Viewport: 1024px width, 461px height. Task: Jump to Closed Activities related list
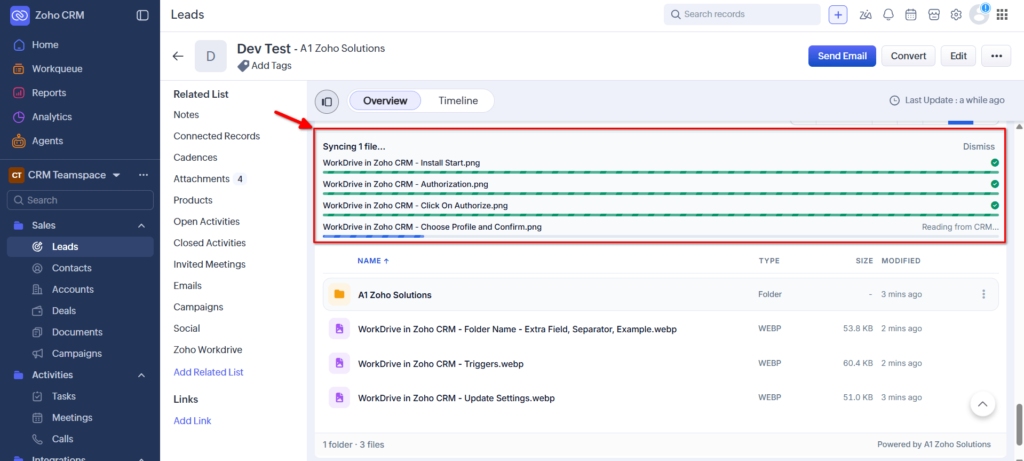[210, 242]
